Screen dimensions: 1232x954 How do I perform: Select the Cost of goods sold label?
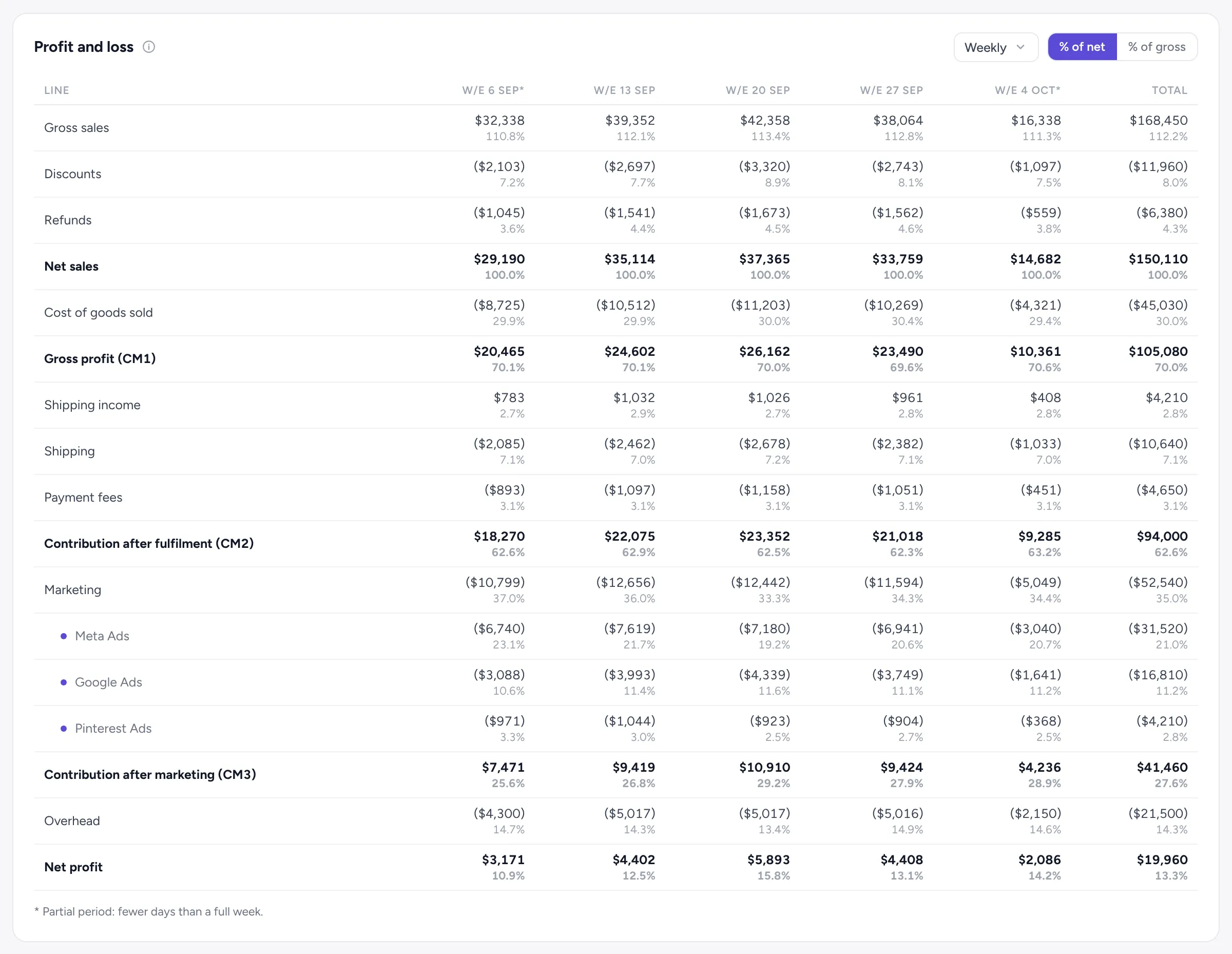coord(99,313)
